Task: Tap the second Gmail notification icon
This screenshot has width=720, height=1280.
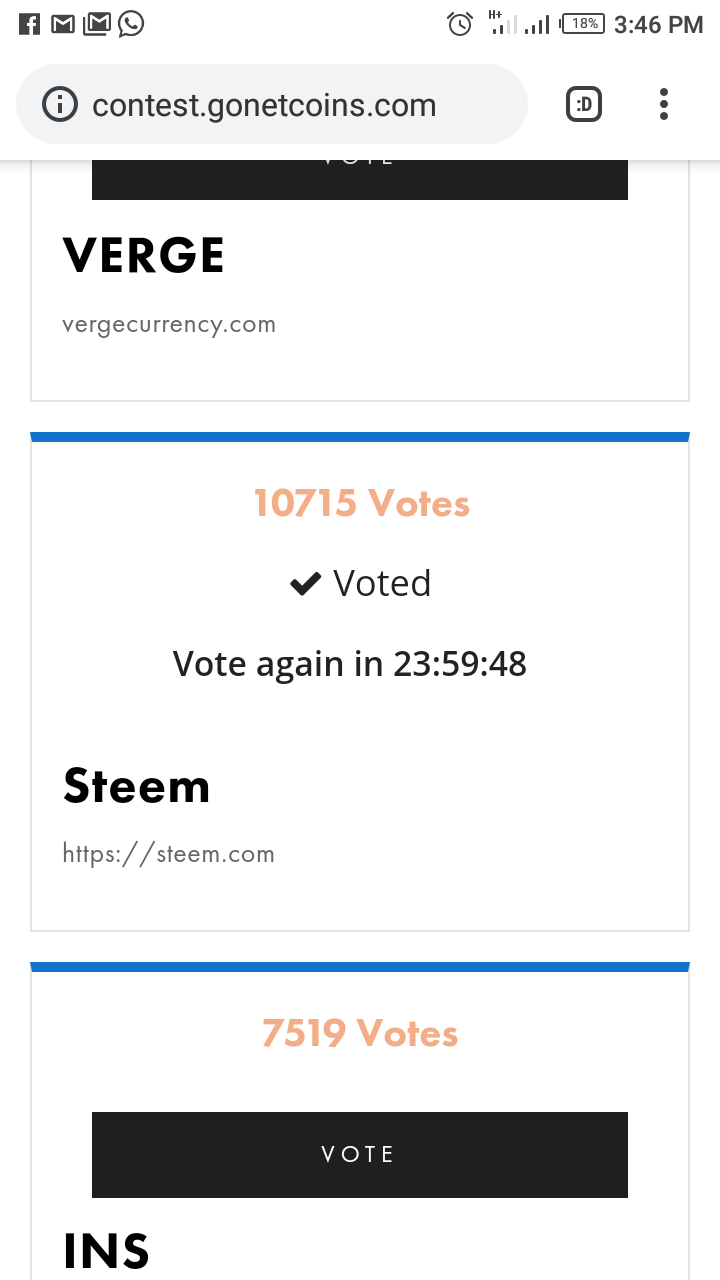Action: tap(96, 24)
